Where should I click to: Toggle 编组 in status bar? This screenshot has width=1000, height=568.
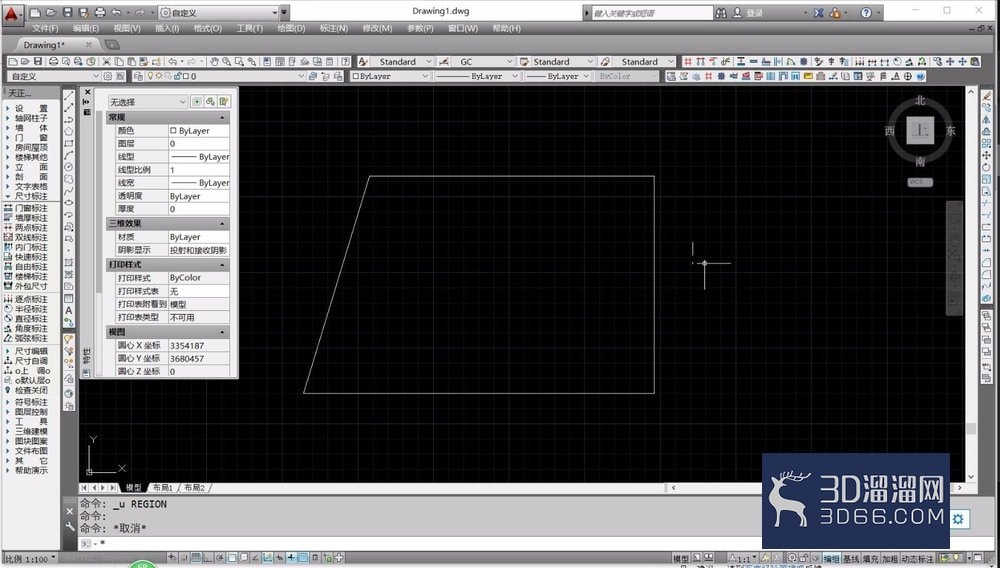click(831, 558)
